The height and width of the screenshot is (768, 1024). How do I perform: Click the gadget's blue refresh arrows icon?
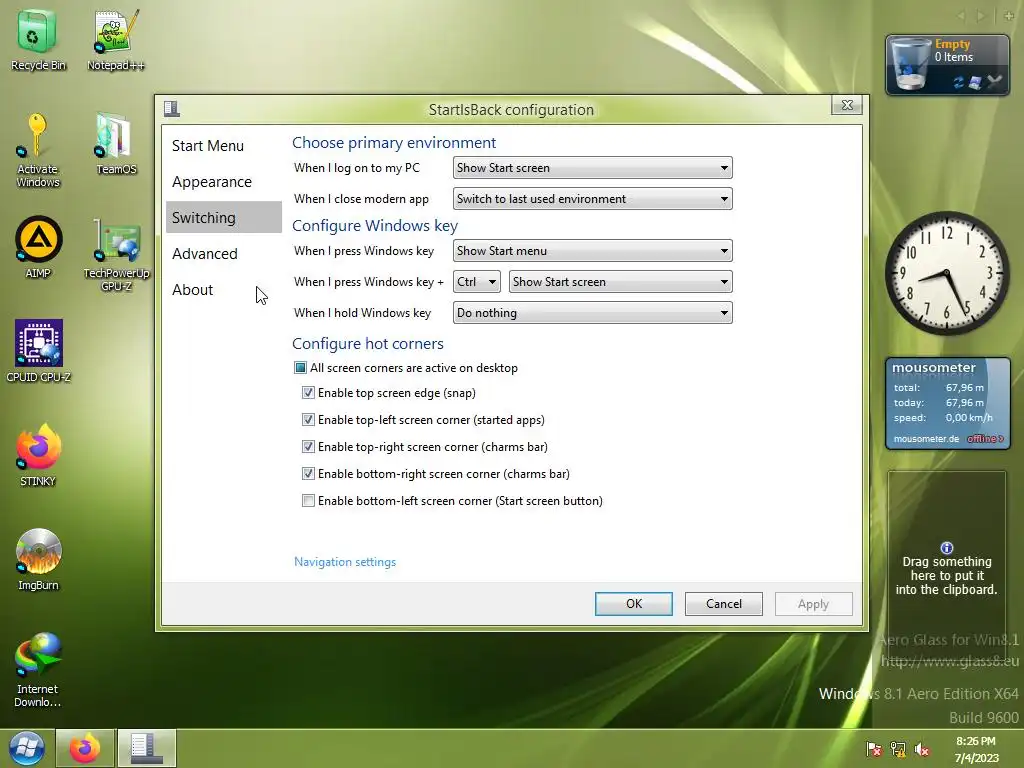(x=959, y=82)
